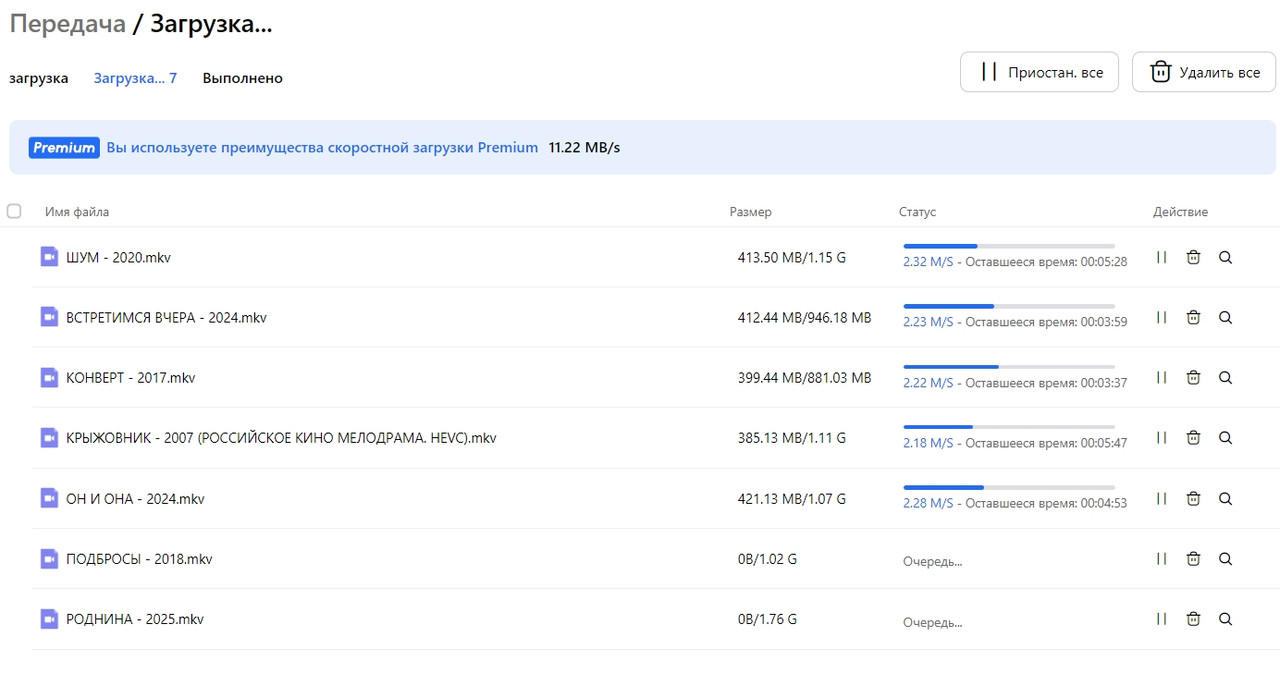The width and height of the screenshot is (1280, 683).
Task: Click size value 399.44 MB/881.03 MB
Action: [805, 378]
